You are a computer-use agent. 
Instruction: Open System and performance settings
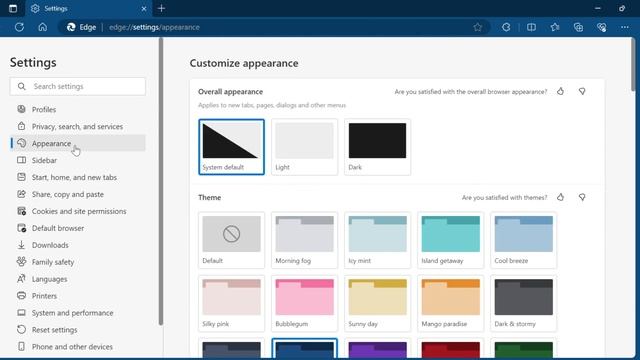(x=78, y=313)
